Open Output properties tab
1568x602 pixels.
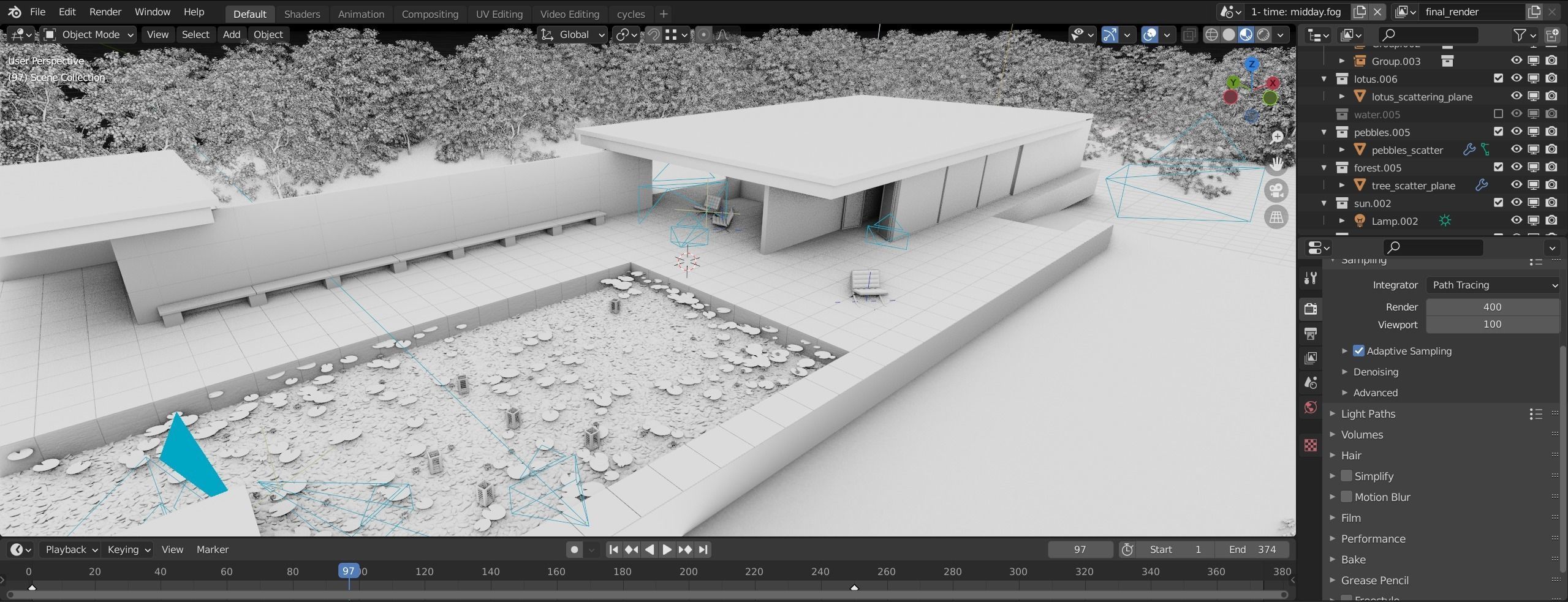point(1311,334)
